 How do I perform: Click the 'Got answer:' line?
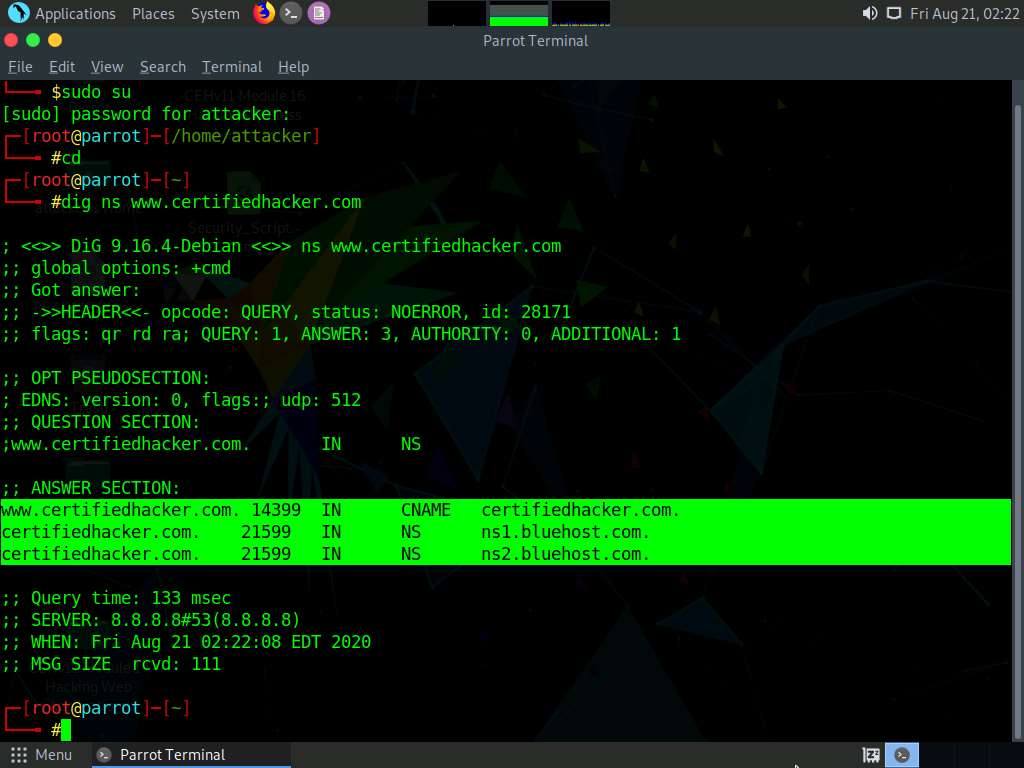[71, 291]
